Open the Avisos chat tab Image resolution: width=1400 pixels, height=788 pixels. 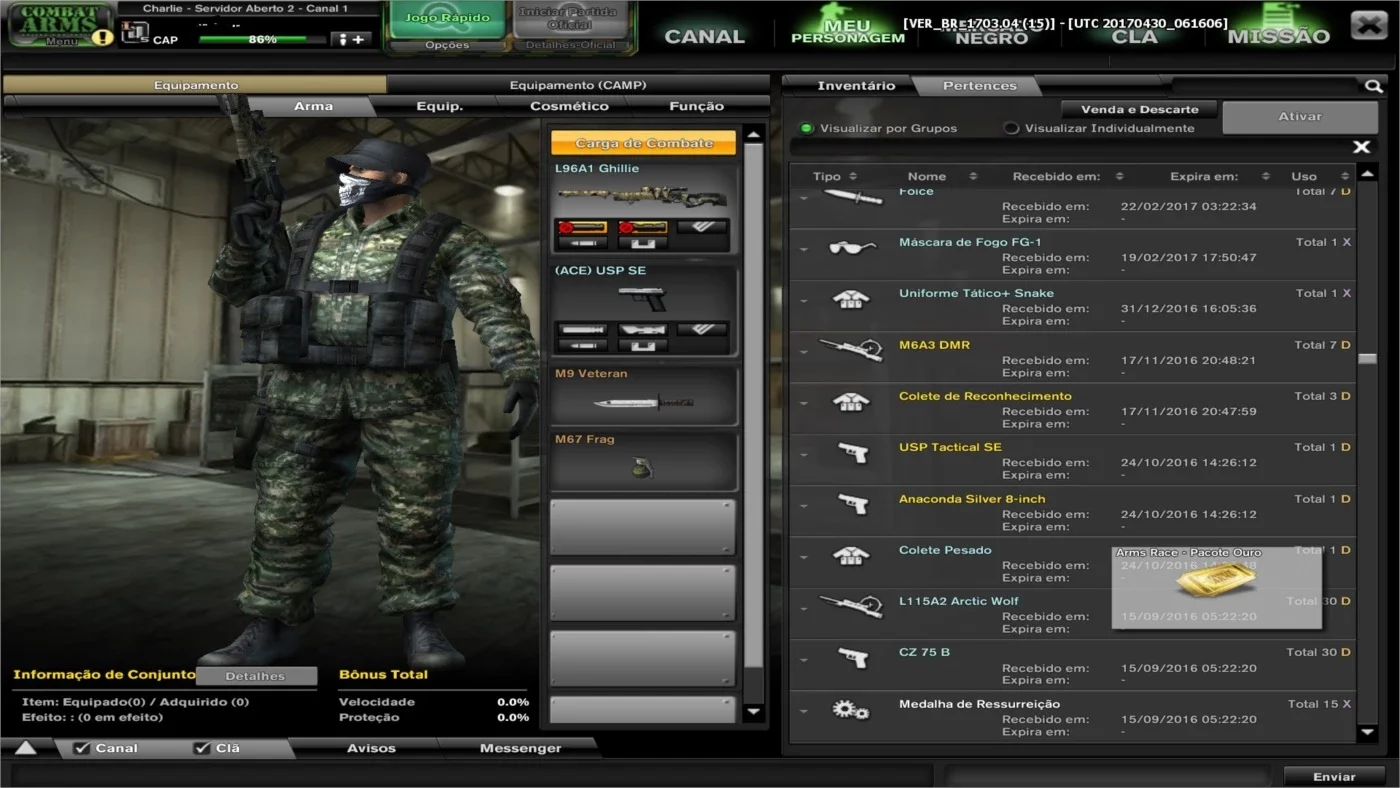(371, 748)
